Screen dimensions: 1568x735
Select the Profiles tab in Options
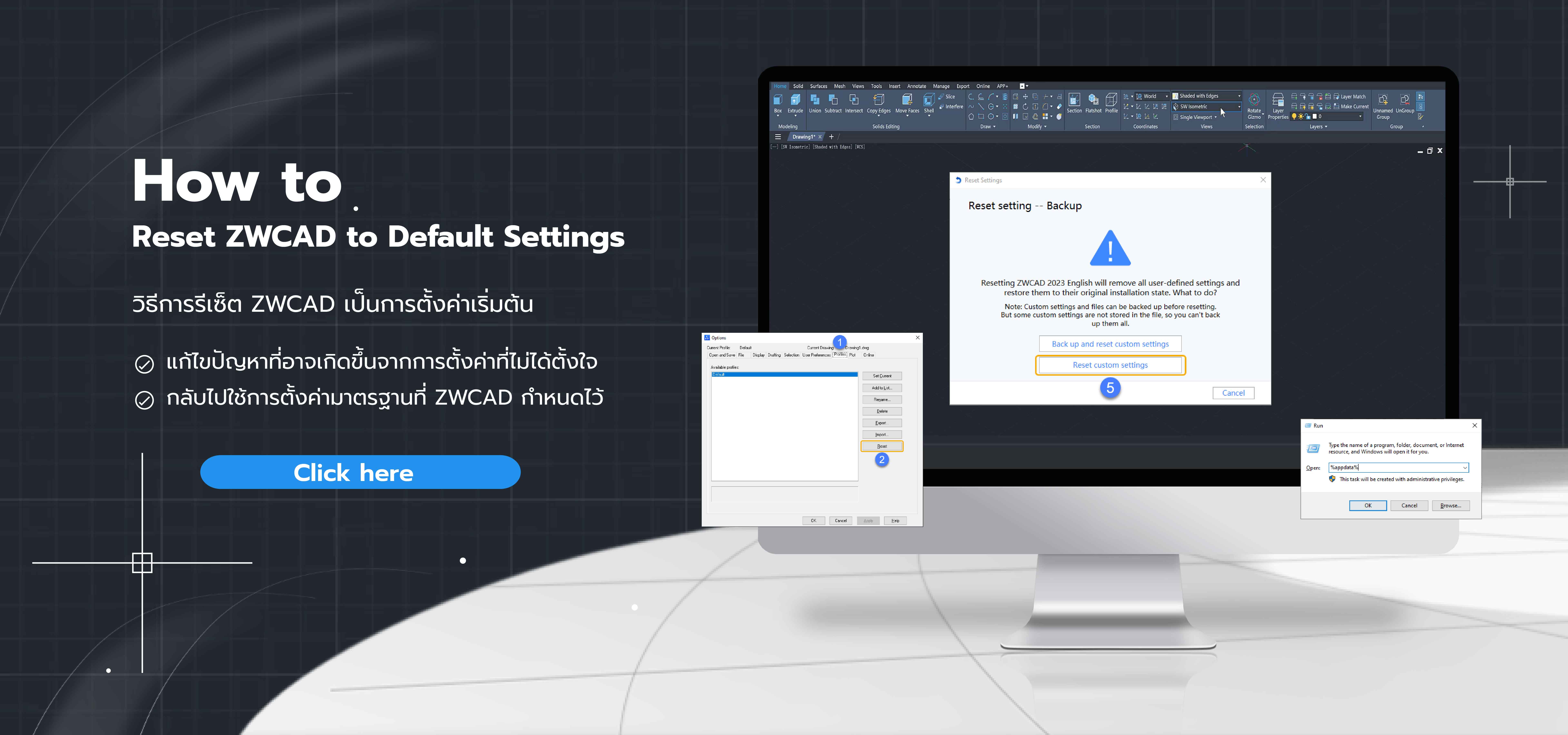[838, 355]
